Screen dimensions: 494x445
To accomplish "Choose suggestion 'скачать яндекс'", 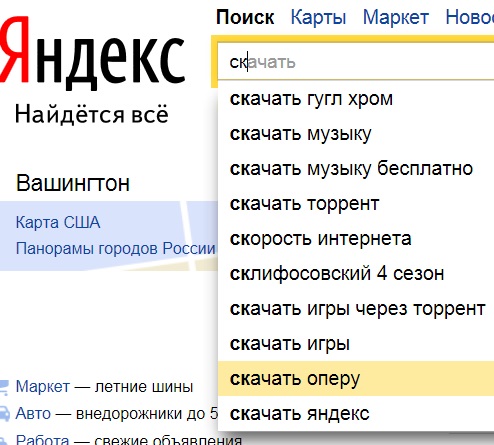I will [x=356, y=414].
